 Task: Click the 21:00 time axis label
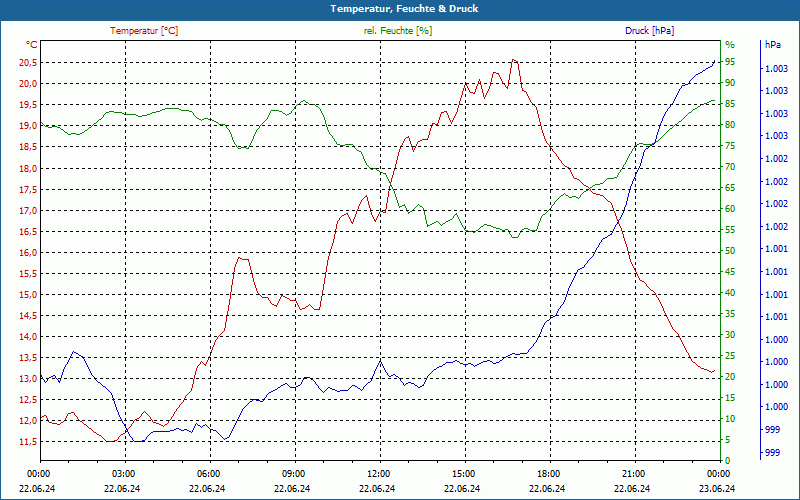[632, 473]
